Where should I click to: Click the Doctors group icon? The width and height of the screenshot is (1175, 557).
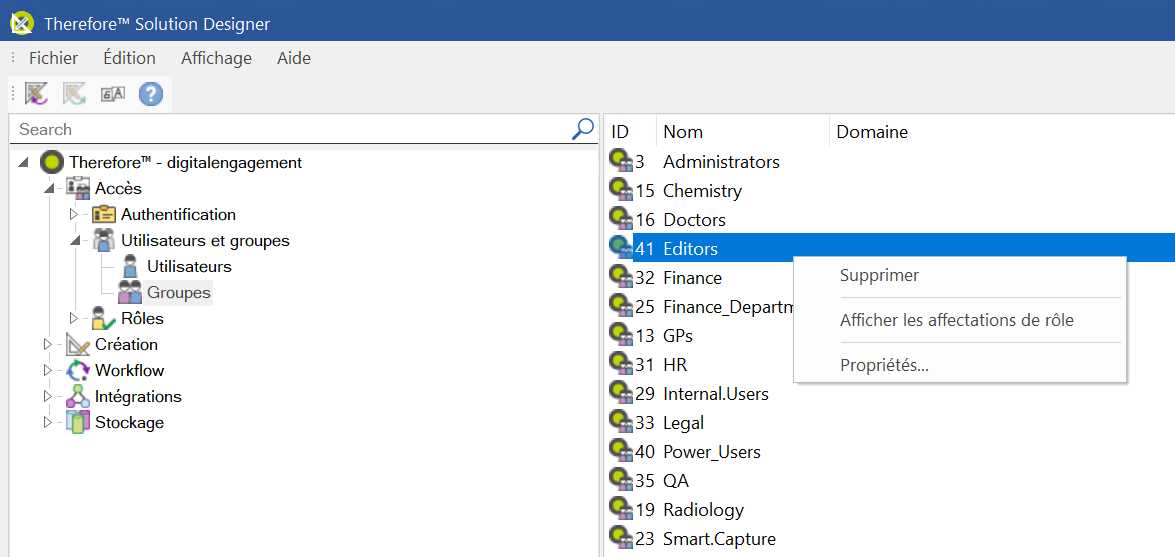[x=620, y=220]
